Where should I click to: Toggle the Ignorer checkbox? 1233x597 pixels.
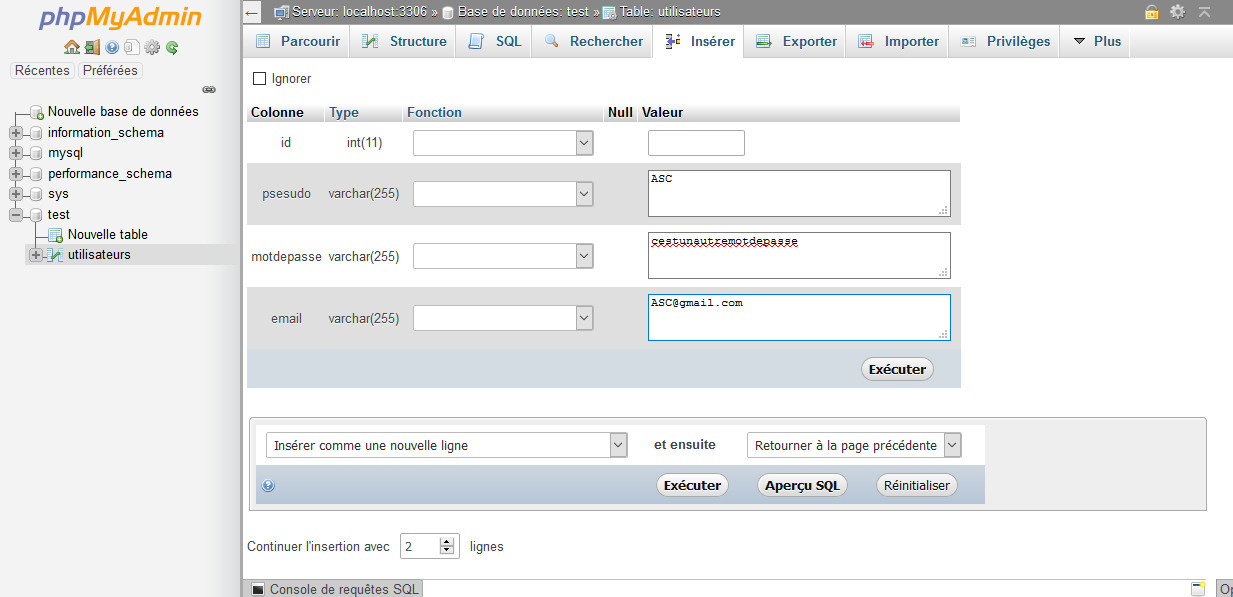pyautogui.click(x=260, y=78)
